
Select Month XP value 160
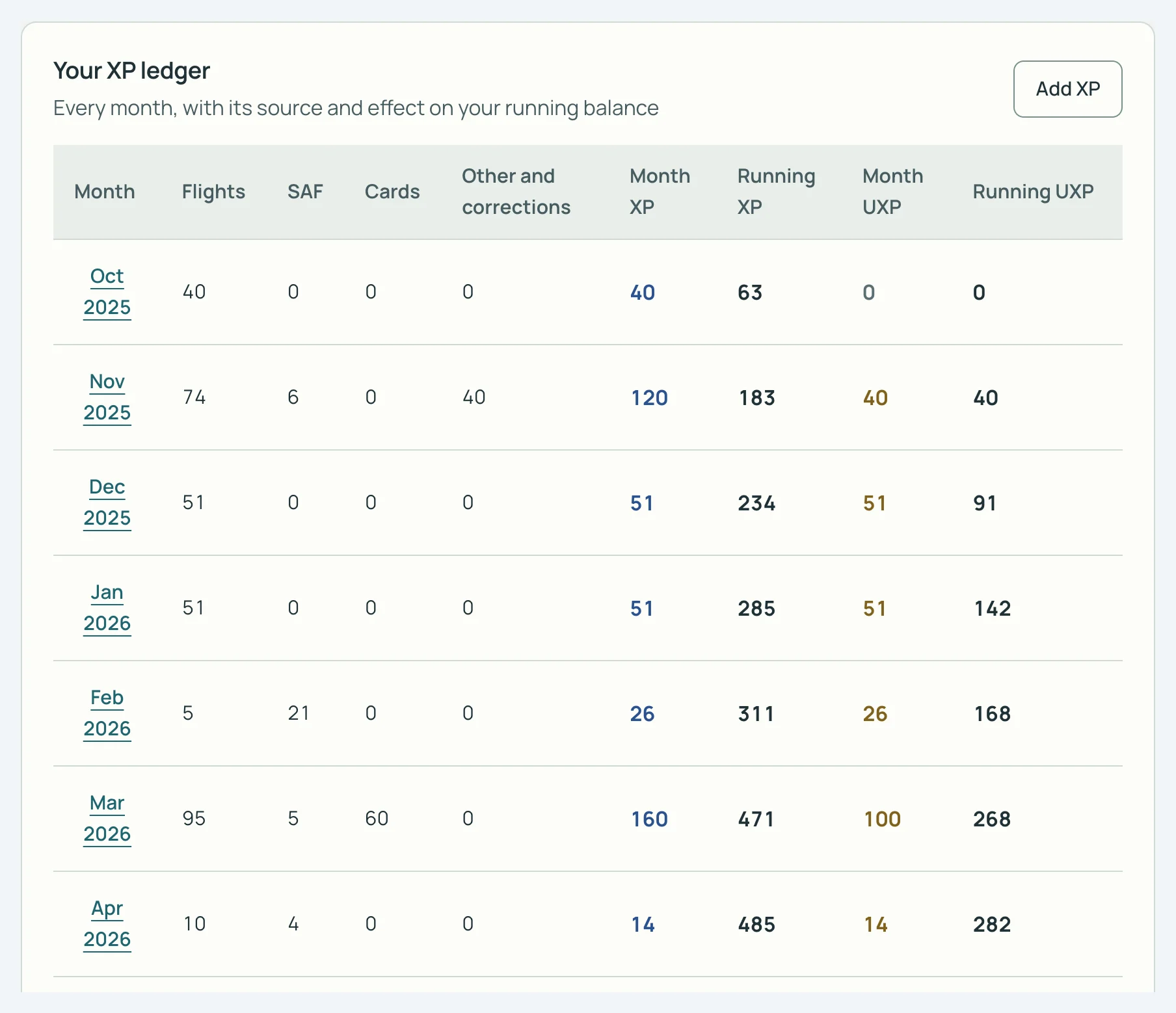click(x=649, y=819)
